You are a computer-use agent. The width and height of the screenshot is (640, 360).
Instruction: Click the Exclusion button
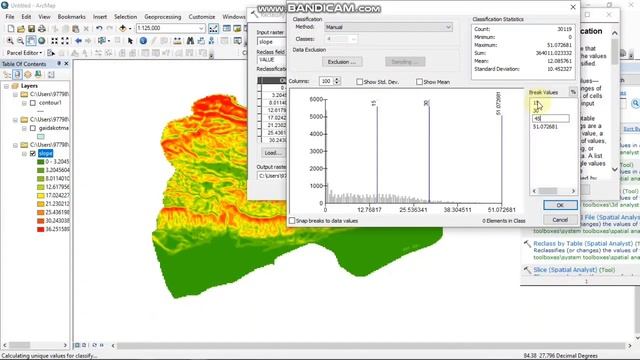click(x=342, y=62)
